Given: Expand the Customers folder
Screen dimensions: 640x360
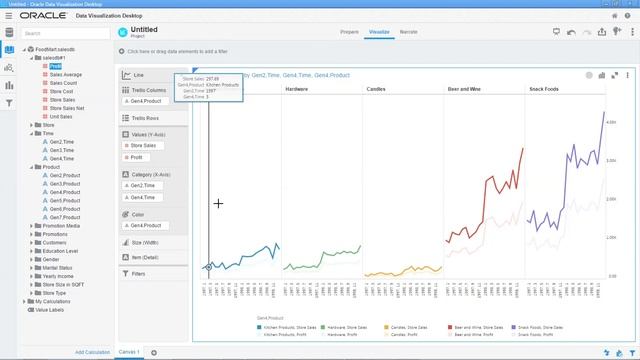Looking at the screenshot, I should click(31, 242).
